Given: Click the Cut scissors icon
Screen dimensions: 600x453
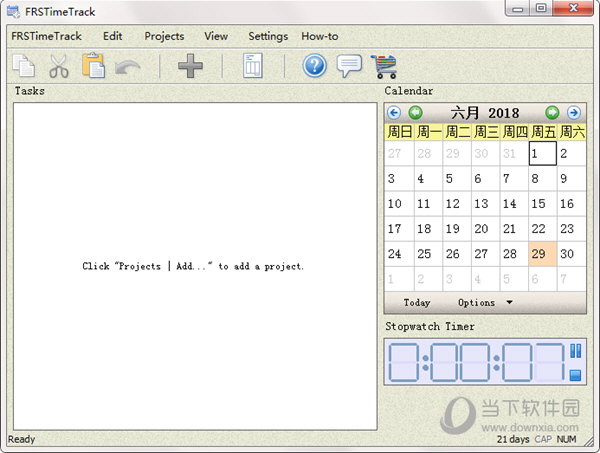Looking at the screenshot, I should 59,66.
